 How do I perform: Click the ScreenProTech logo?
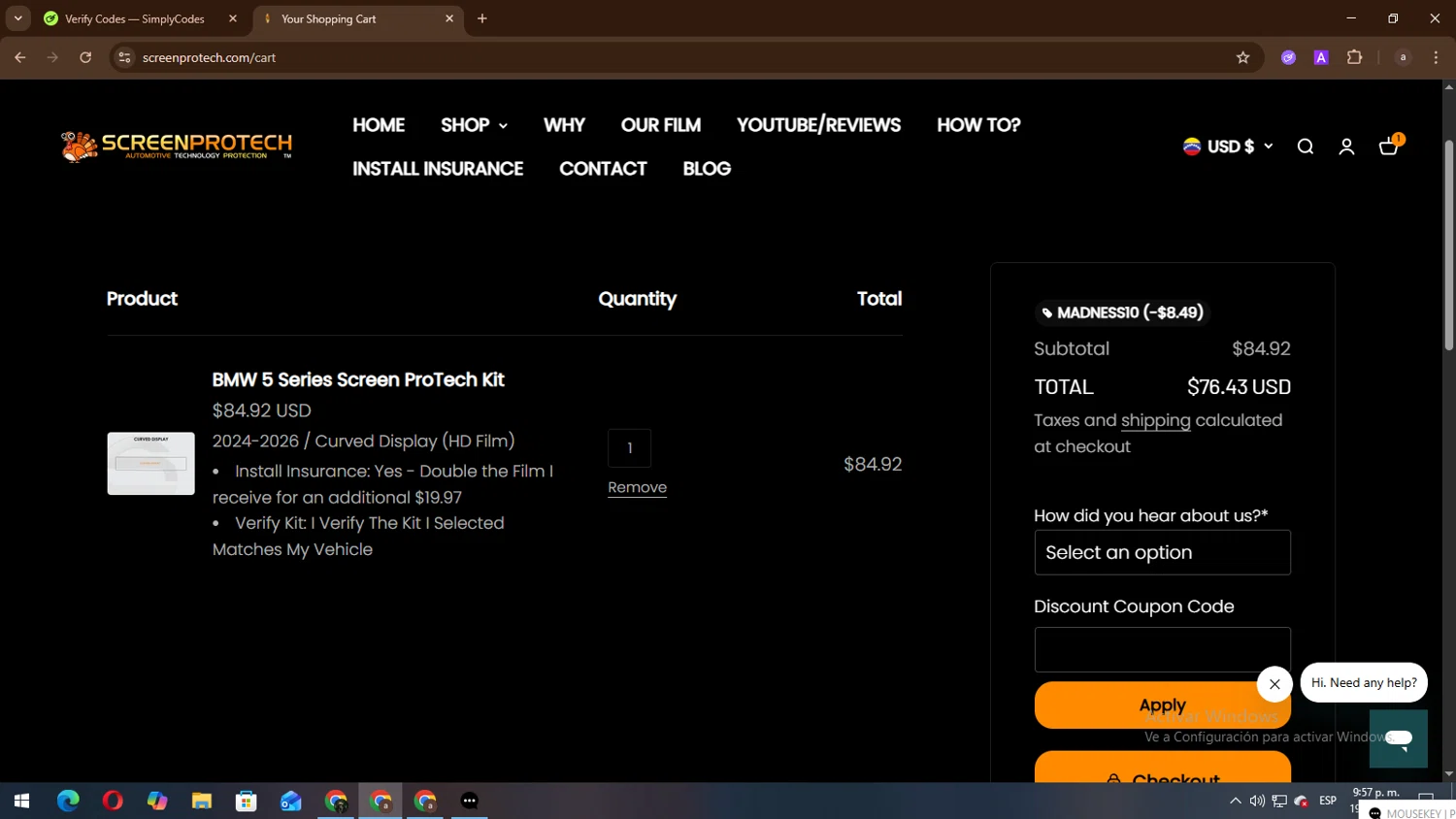pos(176,147)
